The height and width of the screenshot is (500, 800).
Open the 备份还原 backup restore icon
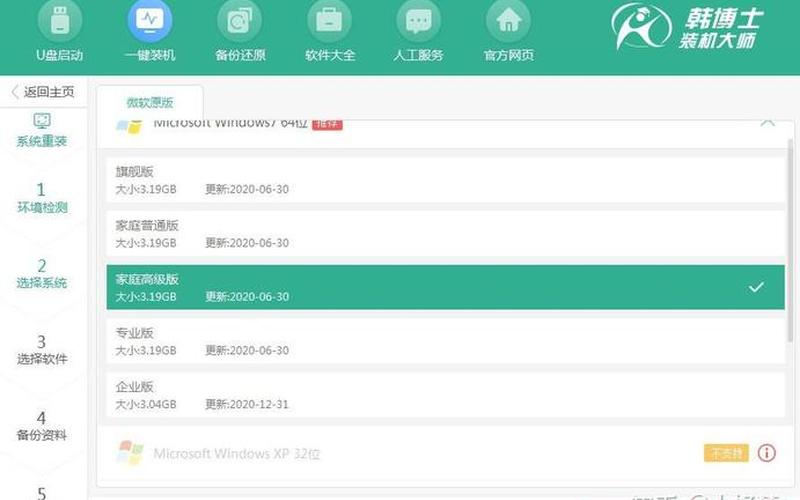(x=240, y=21)
